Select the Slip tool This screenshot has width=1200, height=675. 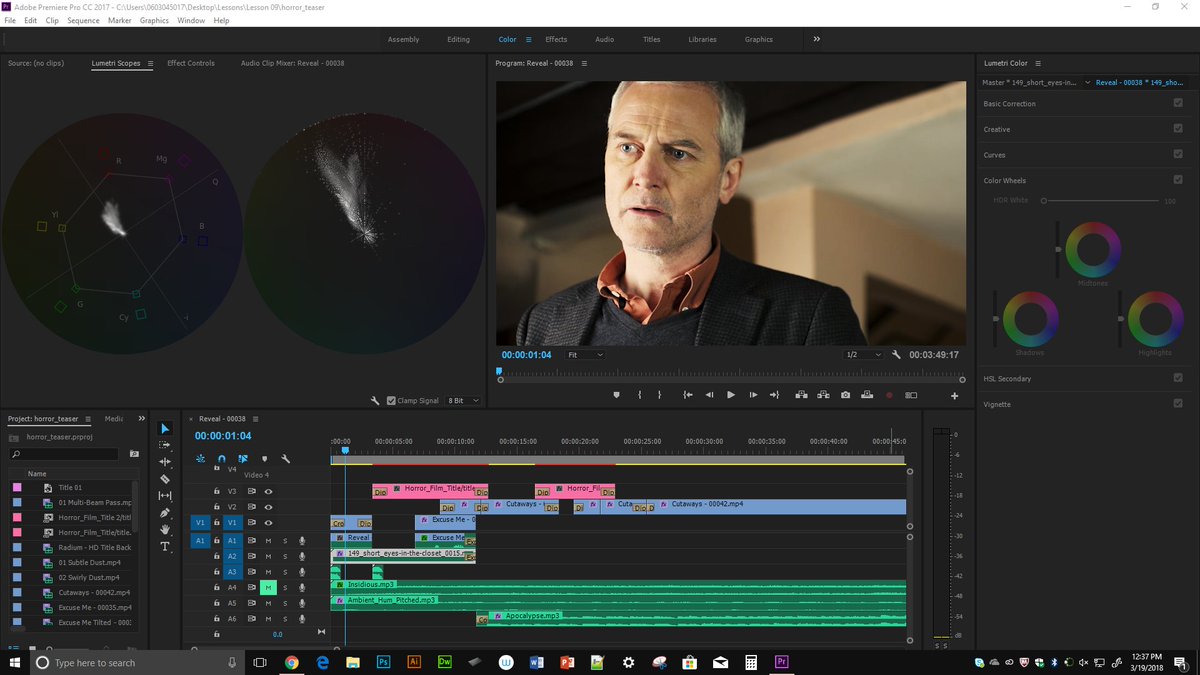click(x=163, y=496)
